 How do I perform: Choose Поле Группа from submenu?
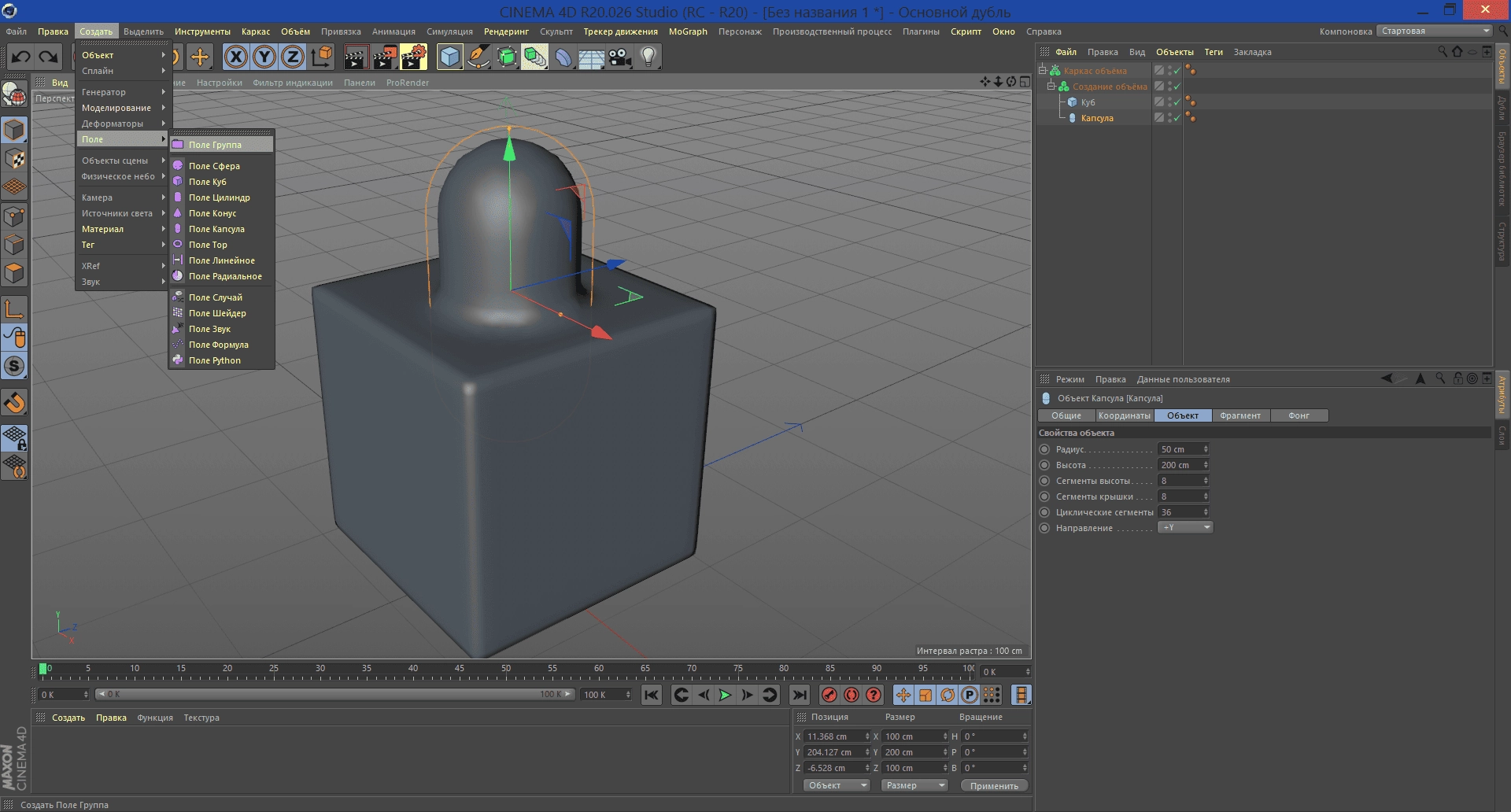coord(221,145)
